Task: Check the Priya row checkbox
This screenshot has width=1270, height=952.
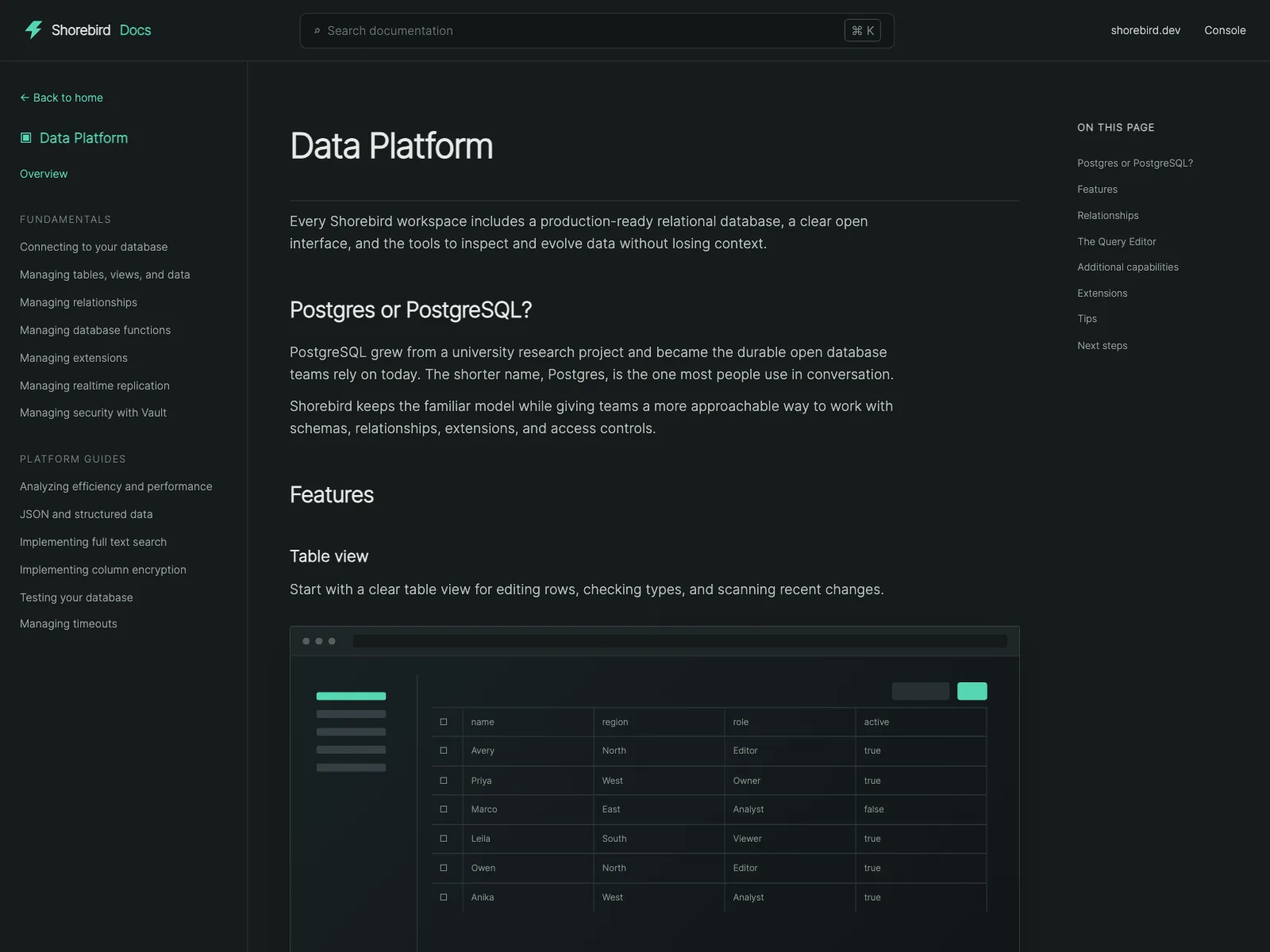Action: 444,781
